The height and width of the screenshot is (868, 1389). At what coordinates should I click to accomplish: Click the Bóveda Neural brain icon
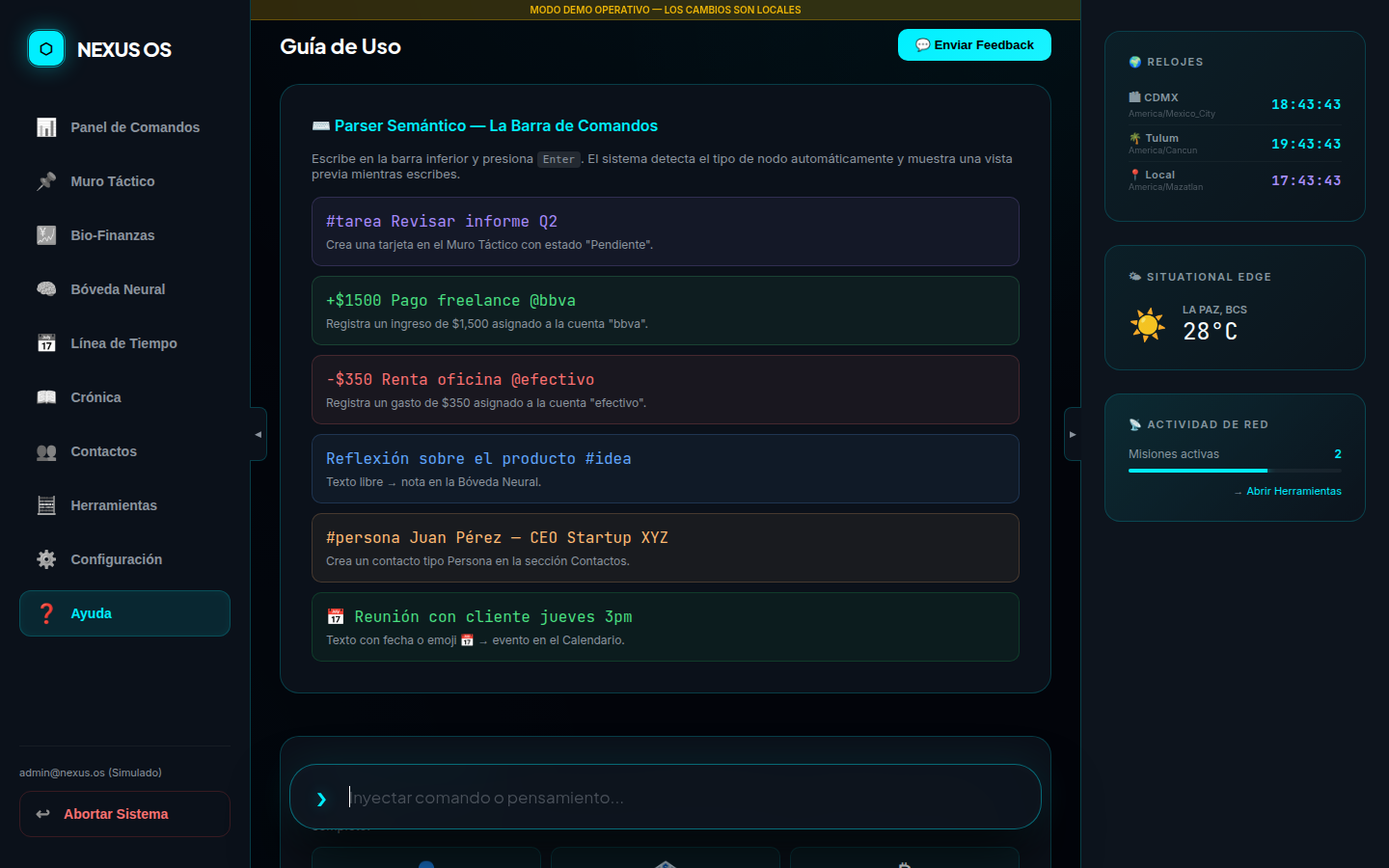click(46, 289)
